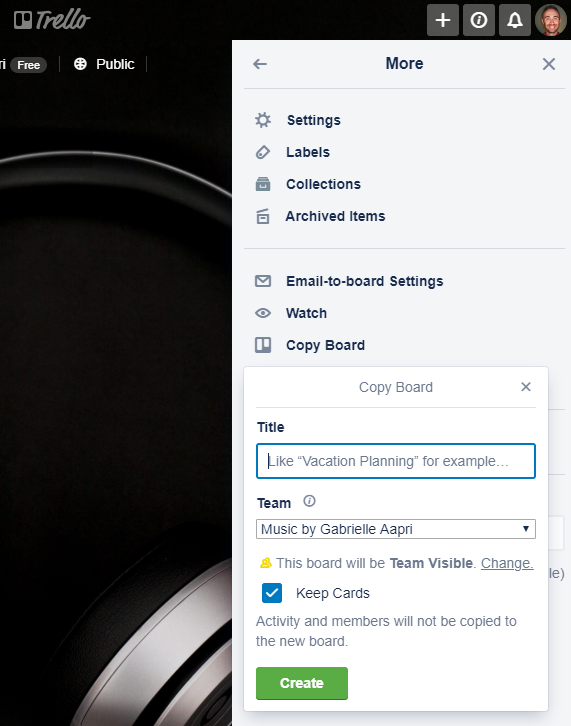Click the Trello logo in header
The width and height of the screenshot is (571, 726).
coord(52,19)
